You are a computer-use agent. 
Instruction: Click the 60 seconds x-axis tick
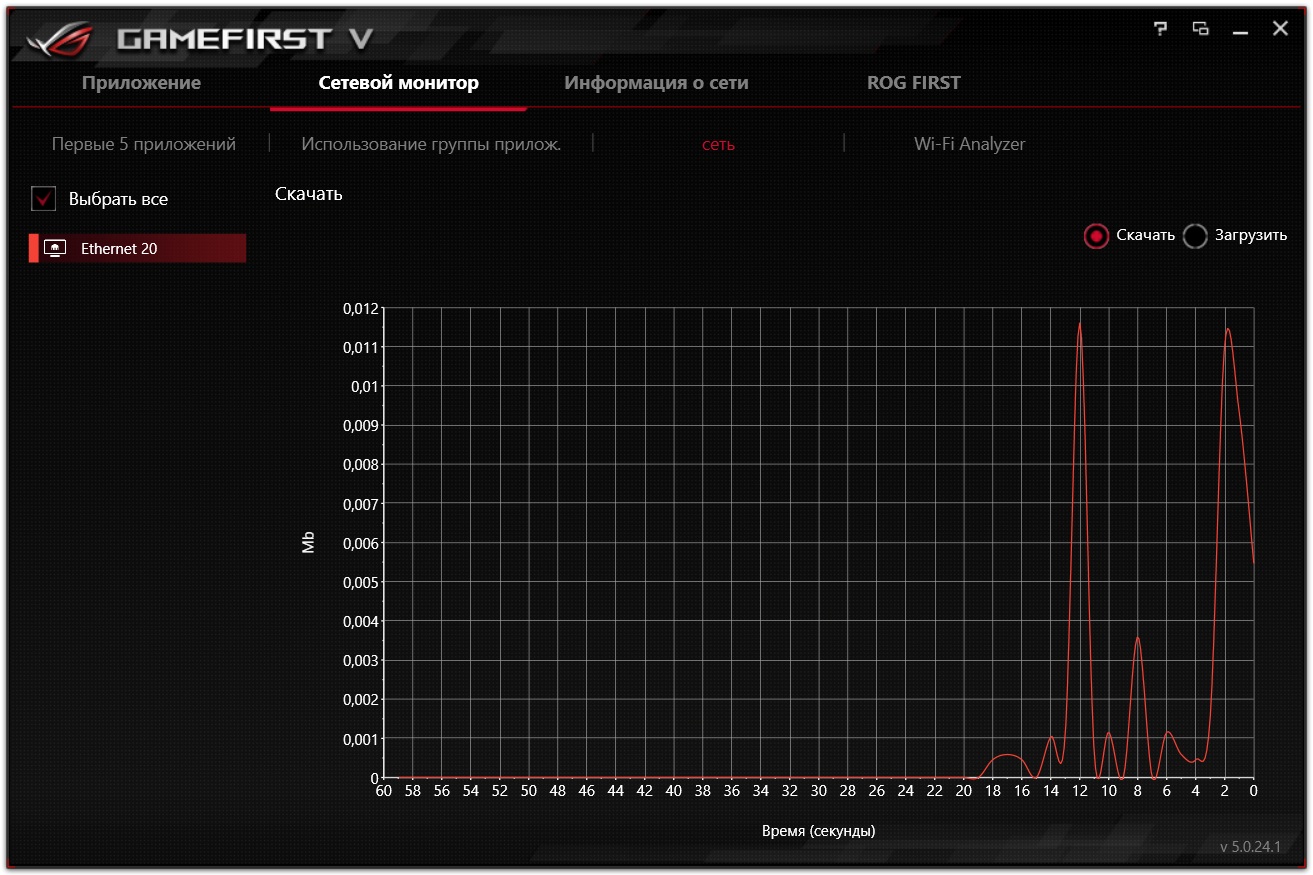point(384,790)
